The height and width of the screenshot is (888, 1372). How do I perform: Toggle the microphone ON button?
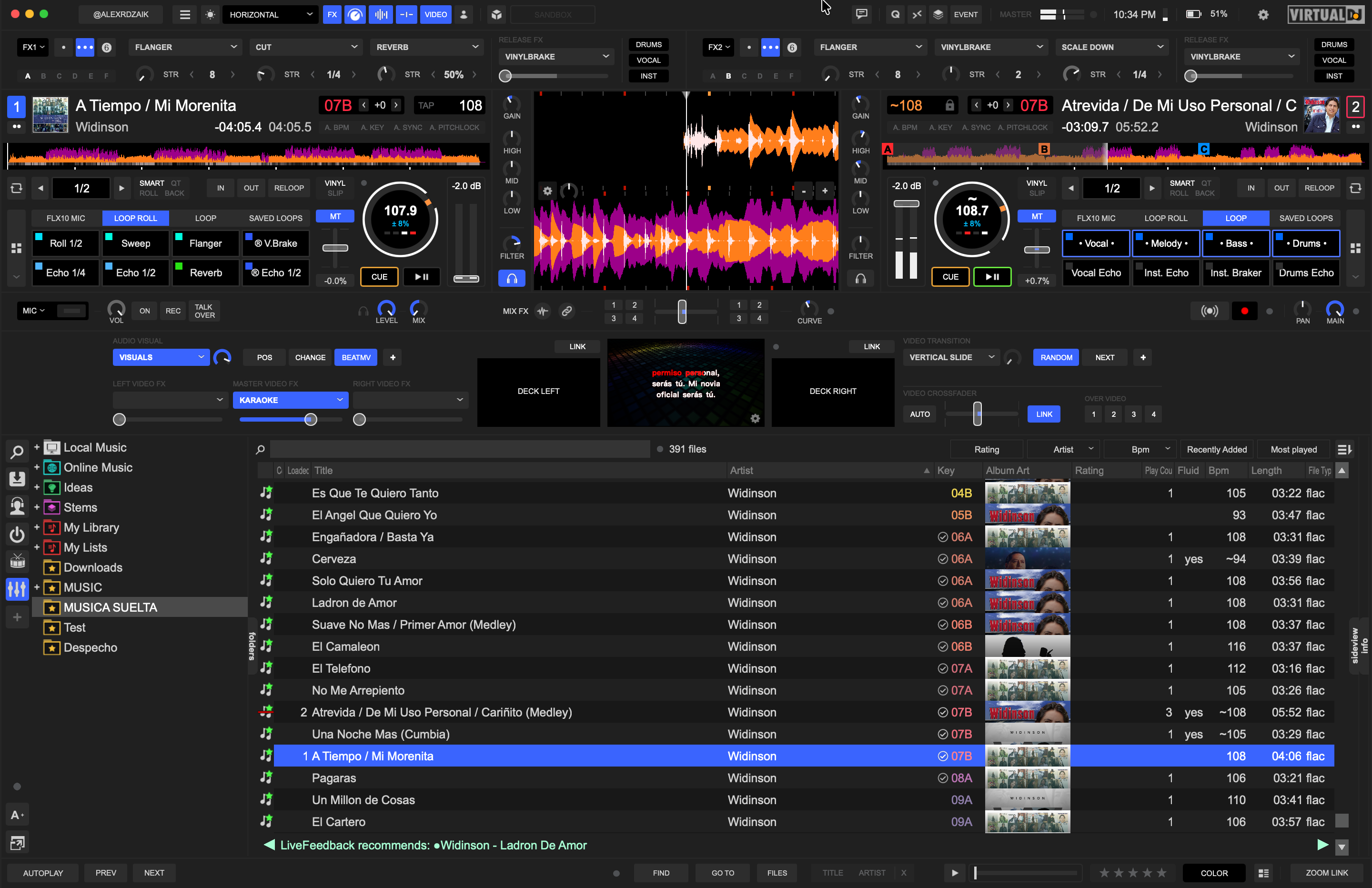pos(145,311)
